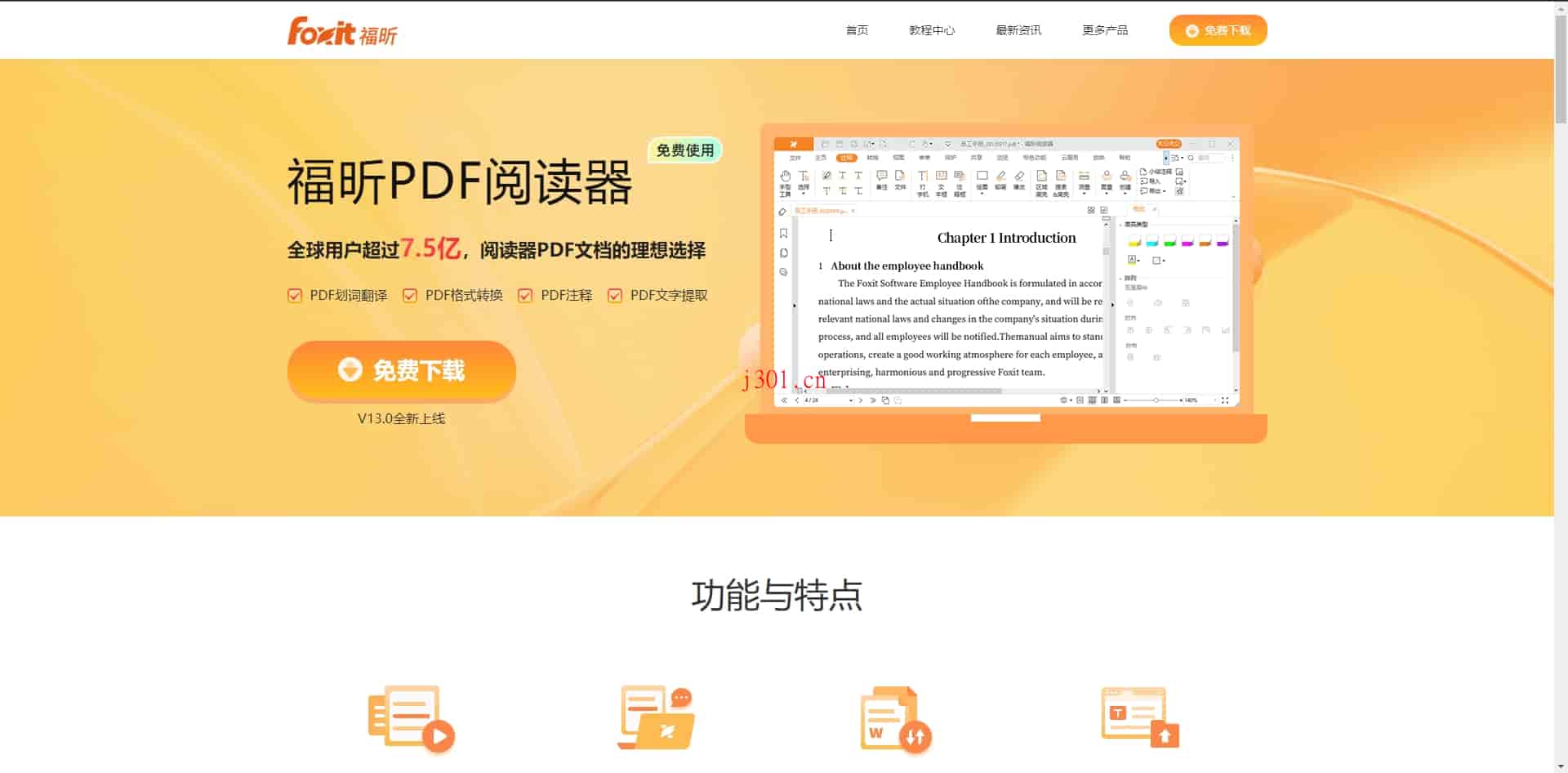
Task: Pick the cyan highlighter swatch in preview panel
Action: [1152, 240]
